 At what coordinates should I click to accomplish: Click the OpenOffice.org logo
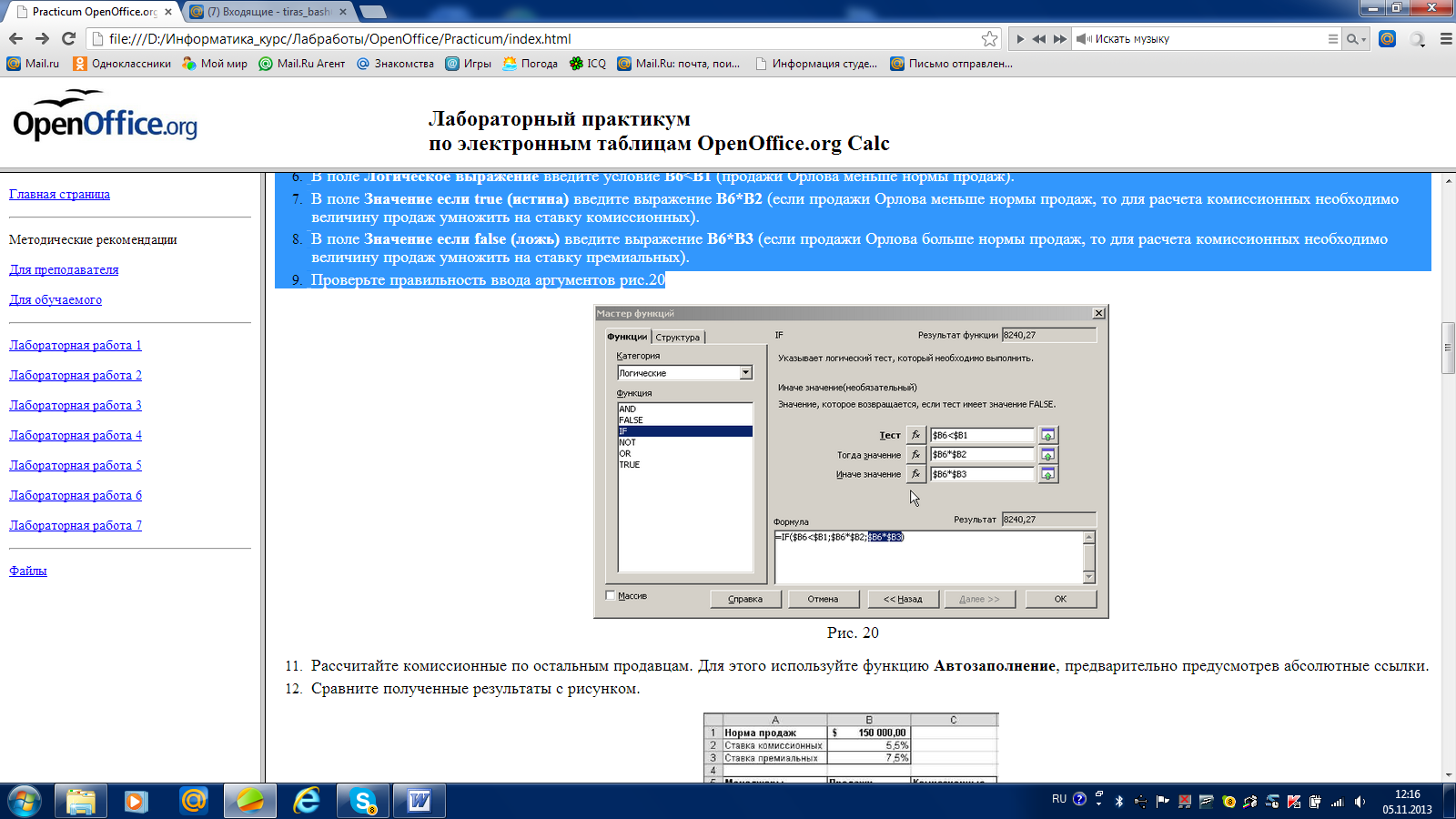[x=105, y=116]
